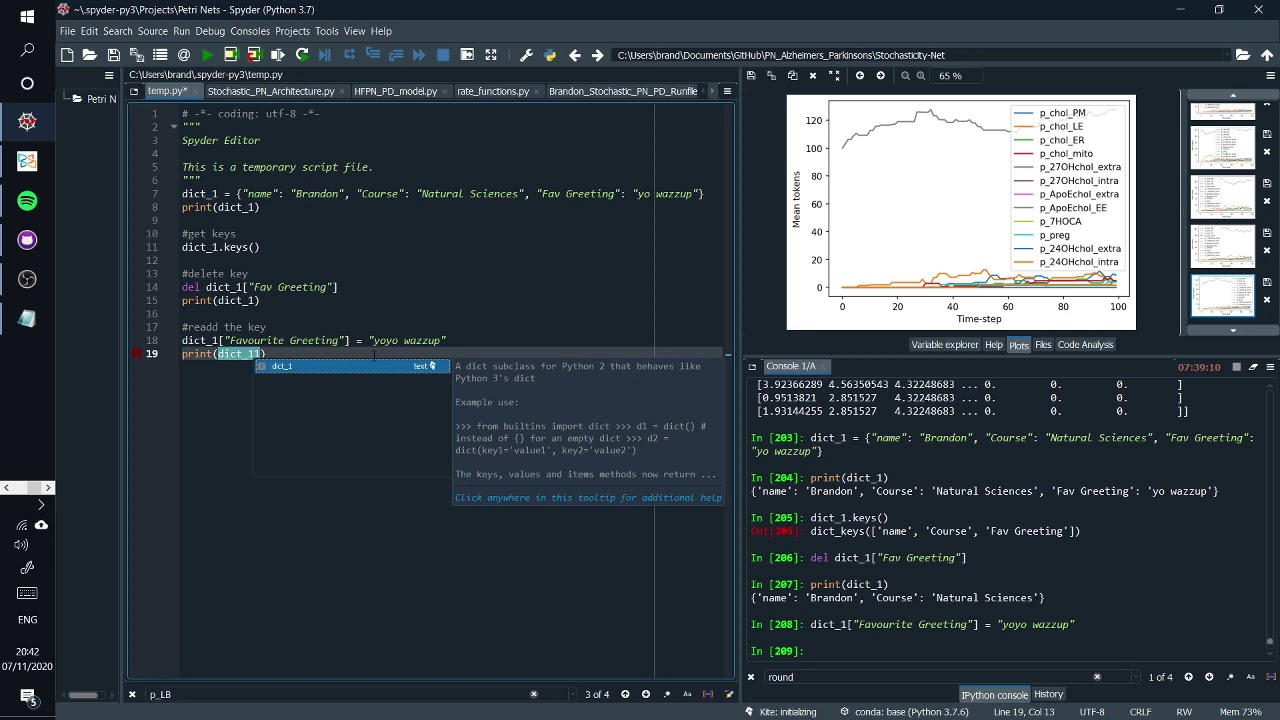This screenshot has height=720, width=1280.
Task: Click Save all files toolbar icon
Action: tap(136, 55)
